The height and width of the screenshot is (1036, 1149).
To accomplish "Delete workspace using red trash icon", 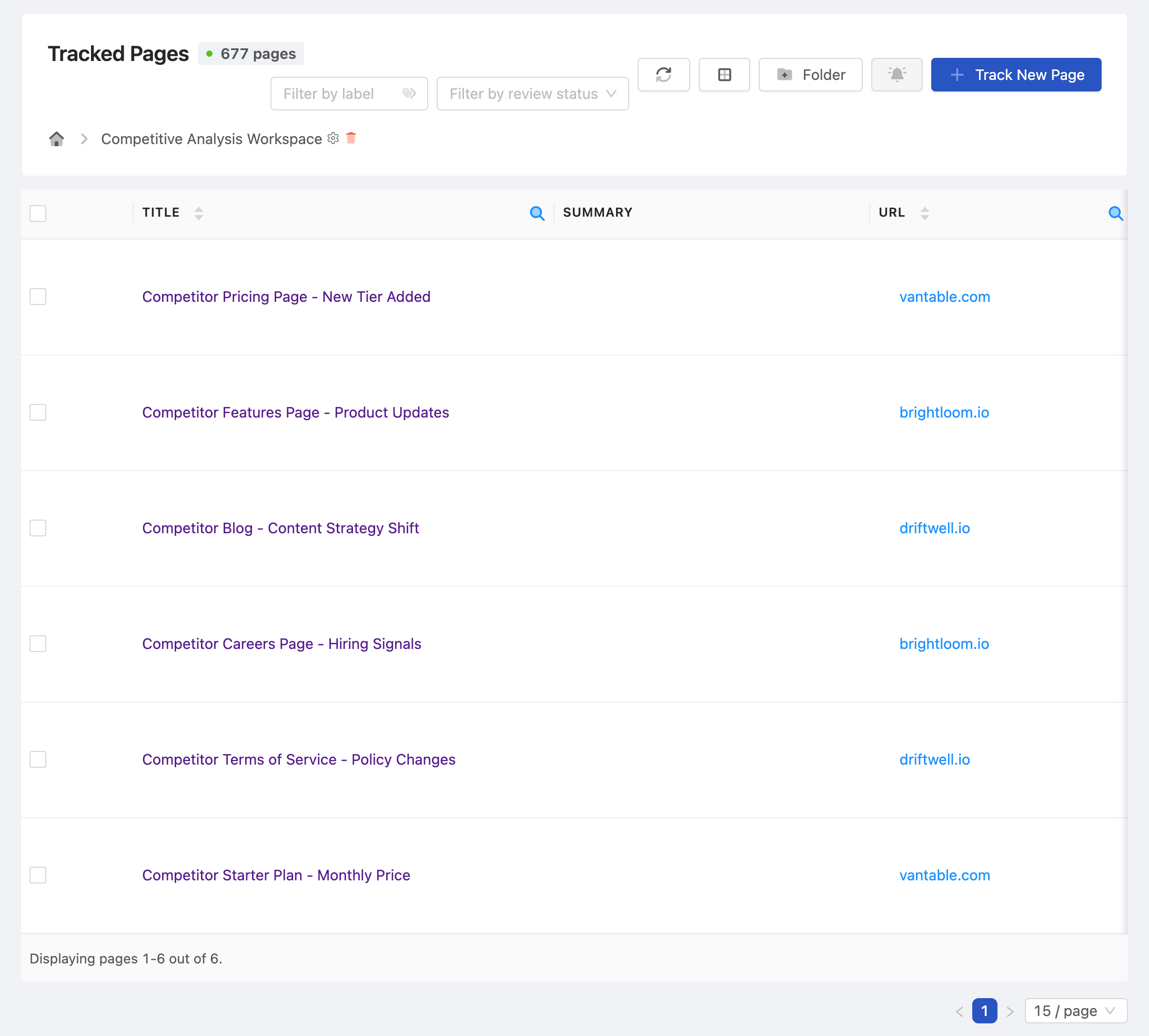I will coord(351,138).
